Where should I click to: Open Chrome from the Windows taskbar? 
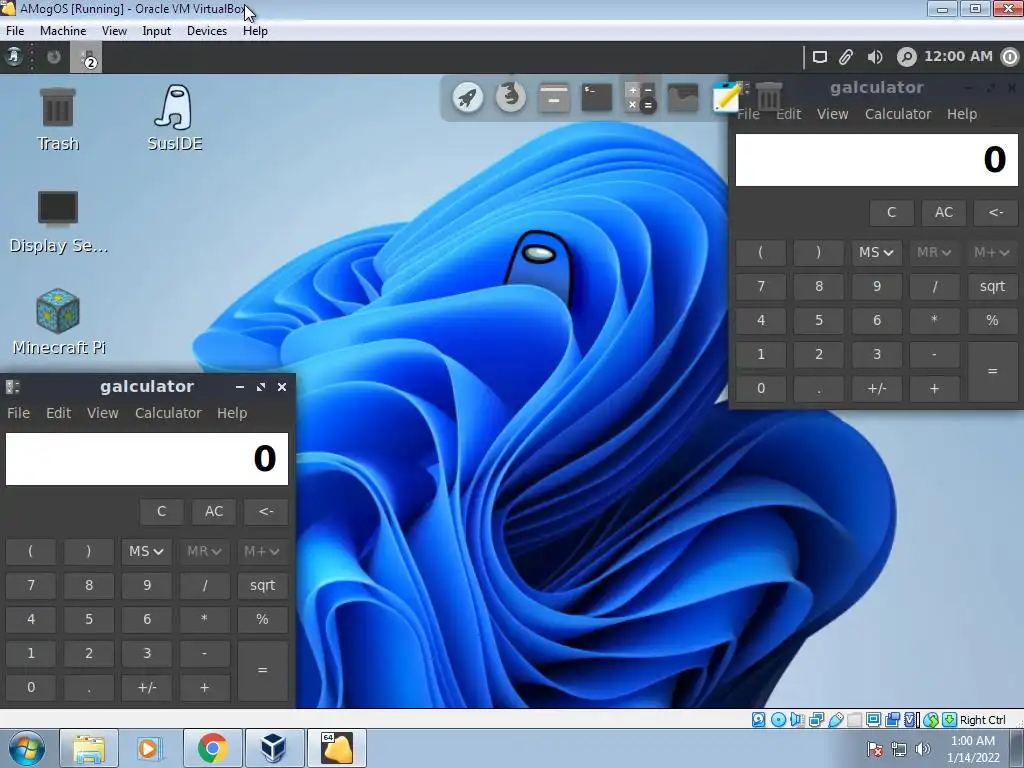click(x=212, y=748)
